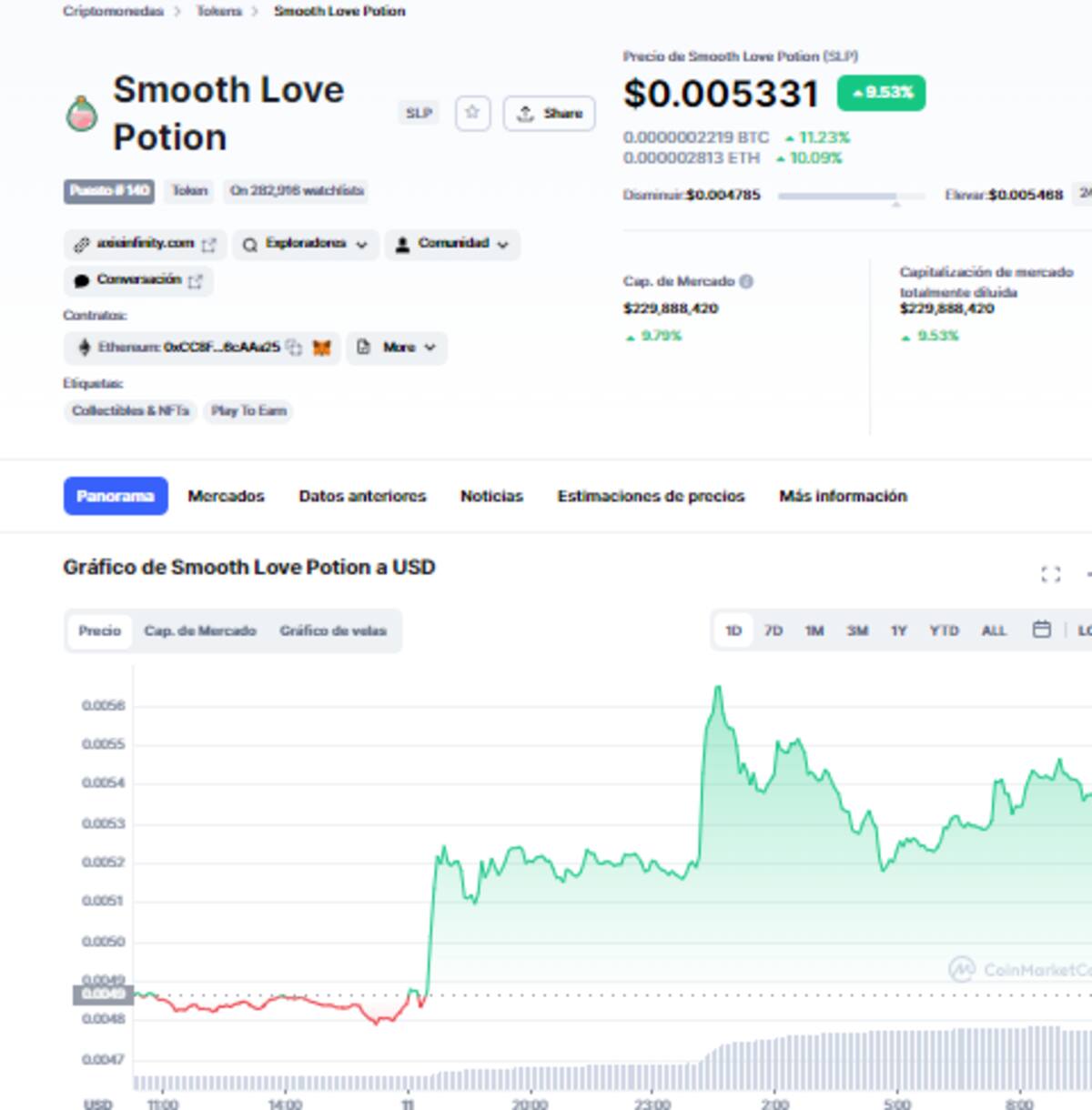The height and width of the screenshot is (1110, 1092).
Task: Open the More contracts dropdown
Action: pyautogui.click(x=397, y=348)
